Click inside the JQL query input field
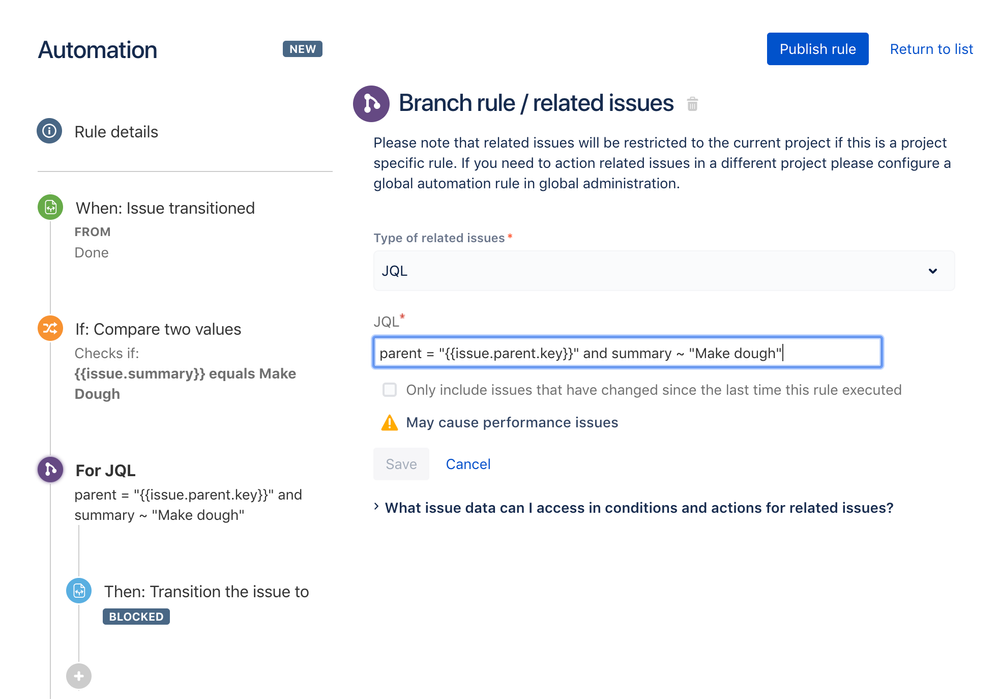This screenshot has width=999, height=699. tap(628, 352)
